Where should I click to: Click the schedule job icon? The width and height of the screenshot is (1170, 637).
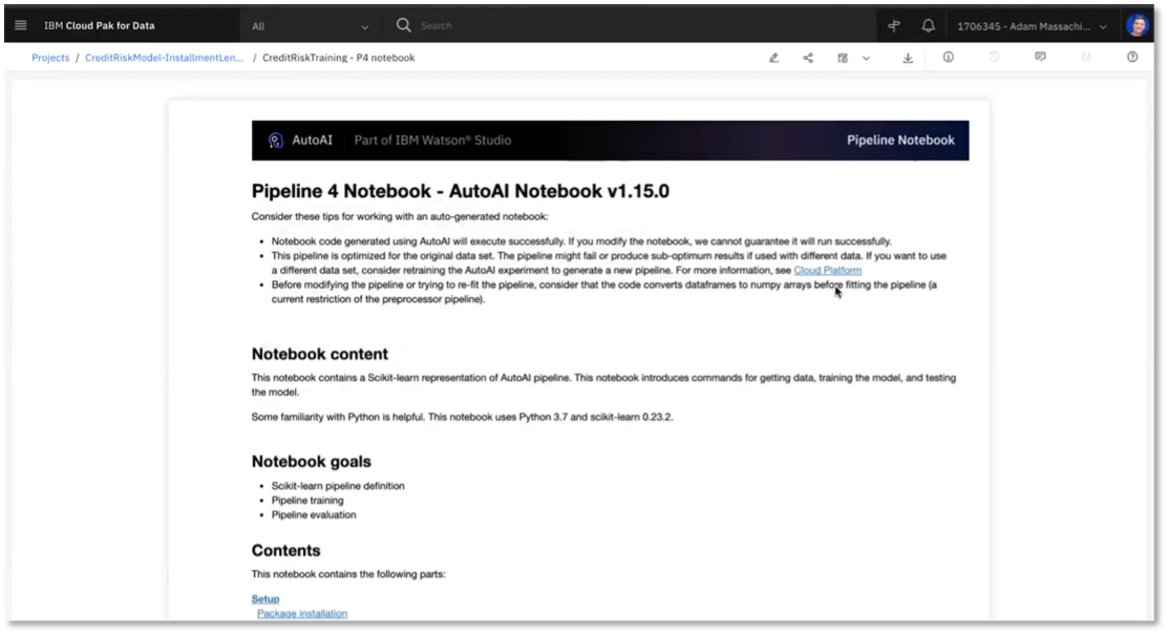843,58
